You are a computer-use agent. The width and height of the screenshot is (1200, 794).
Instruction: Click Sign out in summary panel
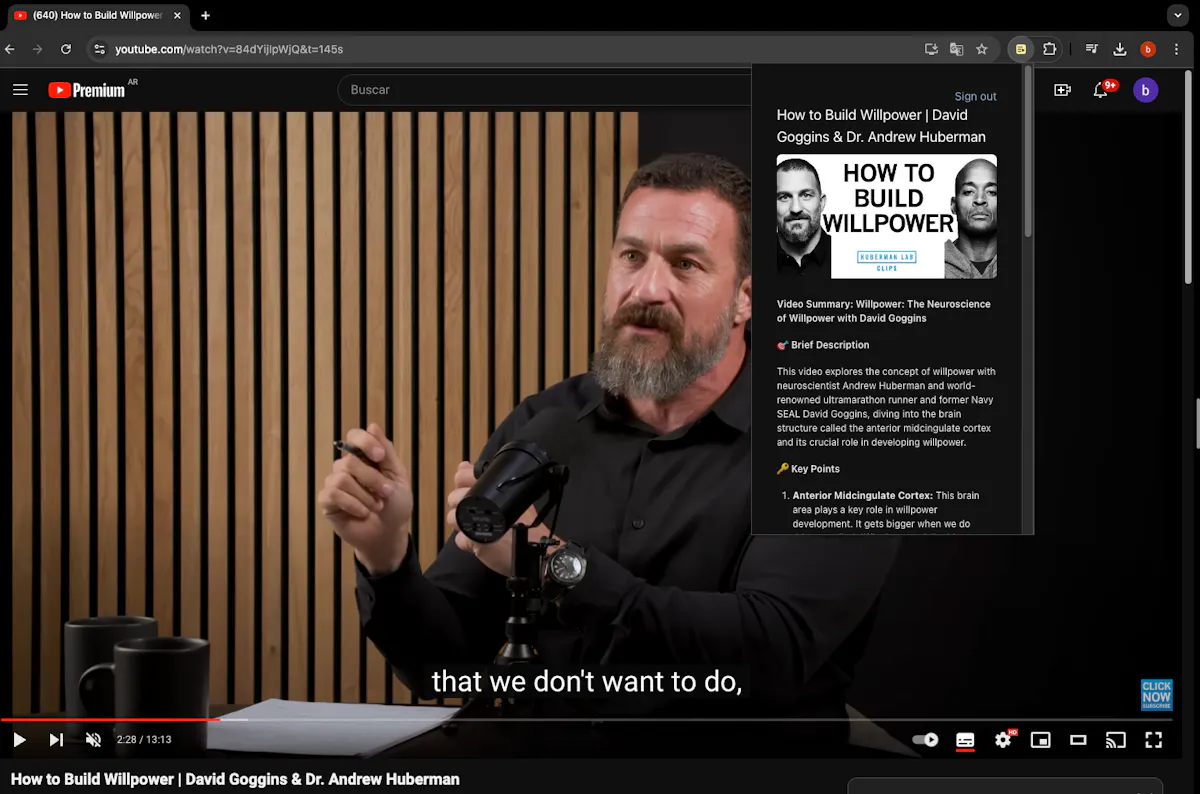pyautogui.click(x=975, y=96)
